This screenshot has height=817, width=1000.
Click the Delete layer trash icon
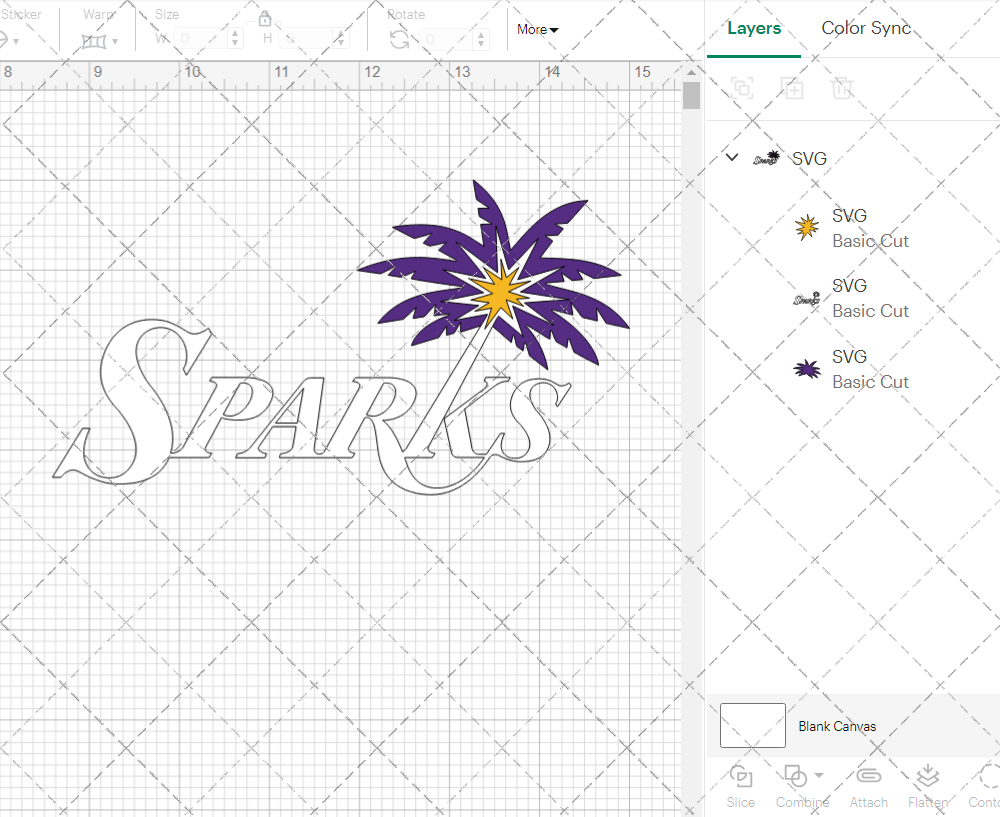[842, 88]
